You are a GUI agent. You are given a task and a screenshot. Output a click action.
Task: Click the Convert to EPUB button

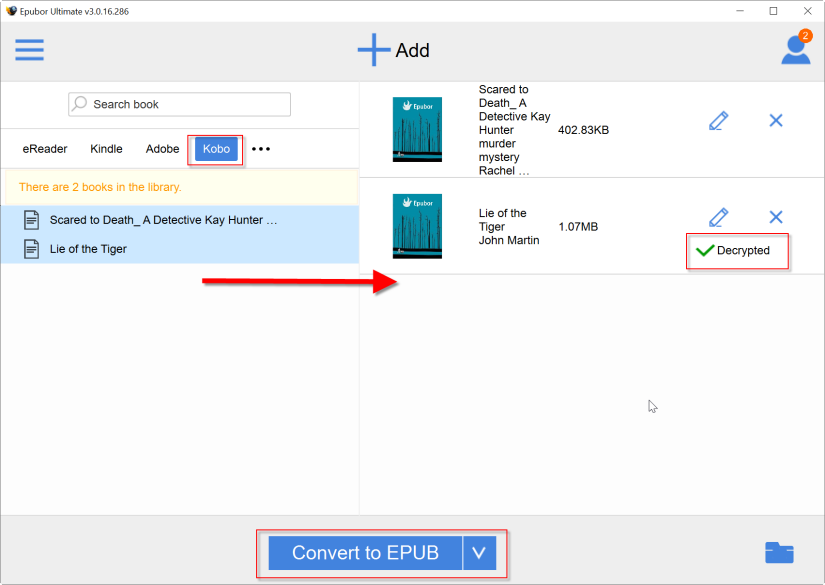tap(365, 553)
